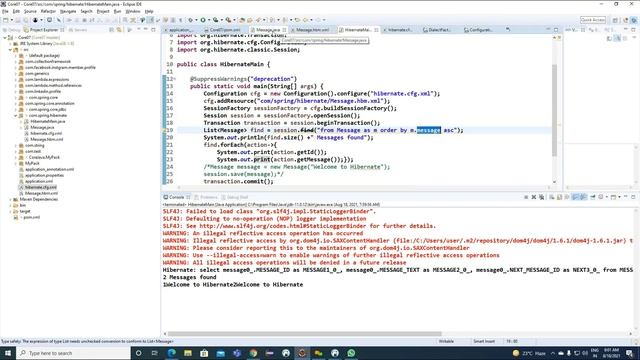Select application.properties file in tree
The image size is (640, 360).
pyautogui.click(x=44, y=175)
